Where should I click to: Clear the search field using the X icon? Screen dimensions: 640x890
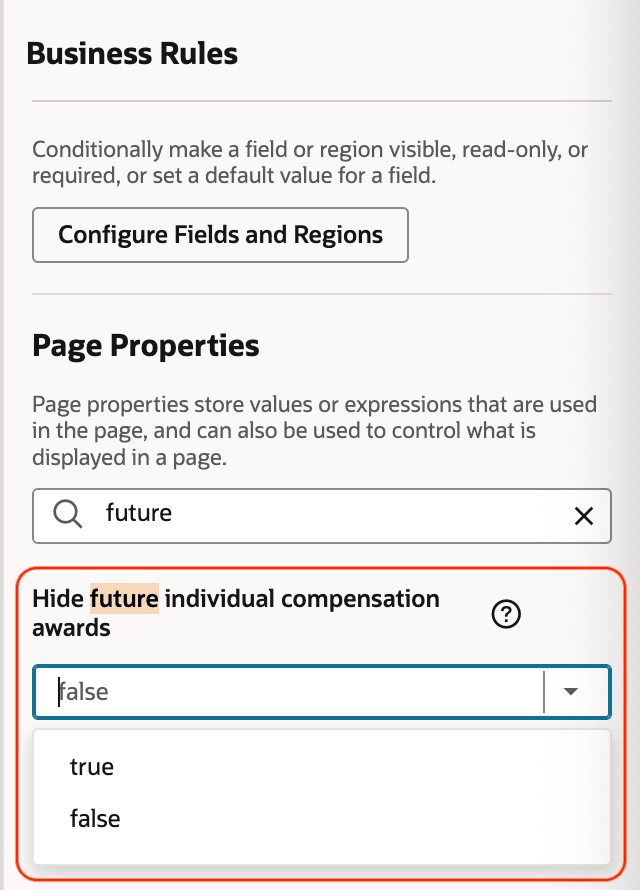(583, 516)
